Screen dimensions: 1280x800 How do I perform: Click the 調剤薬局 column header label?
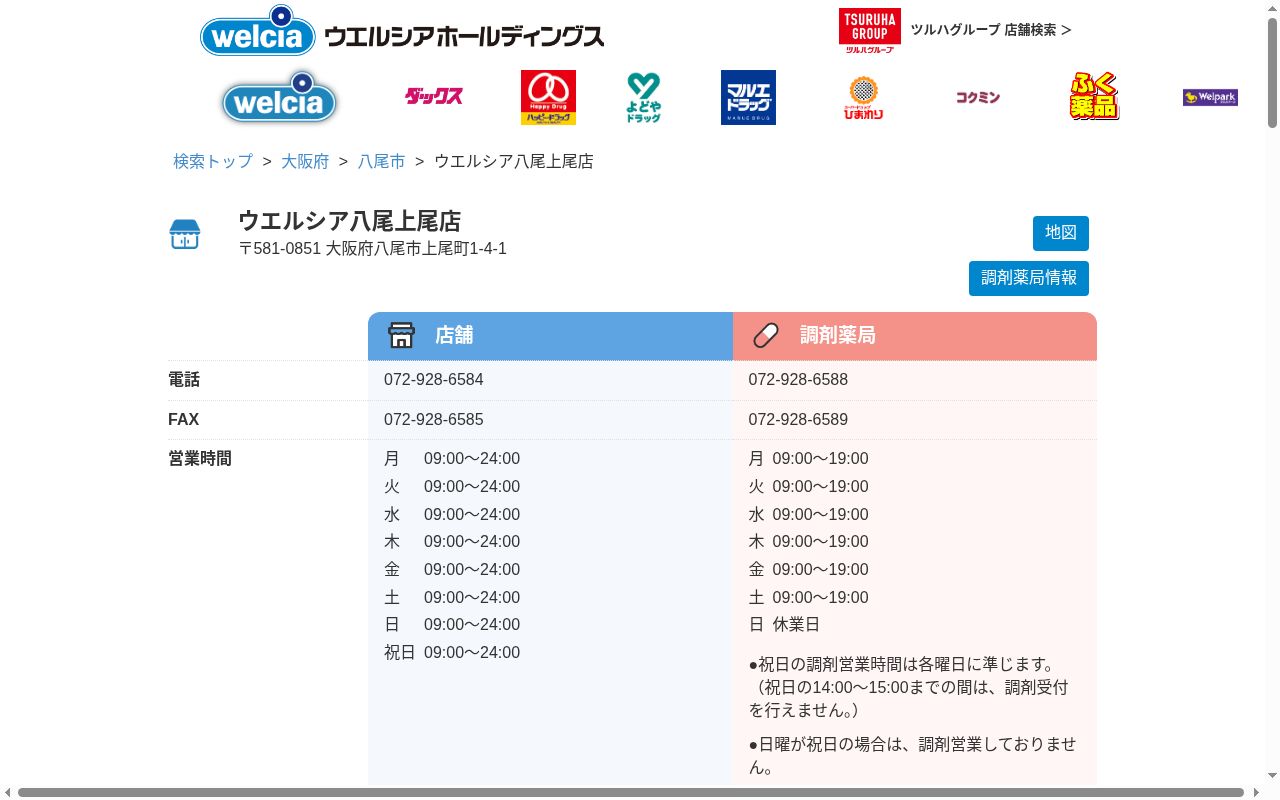pyautogui.click(x=838, y=335)
